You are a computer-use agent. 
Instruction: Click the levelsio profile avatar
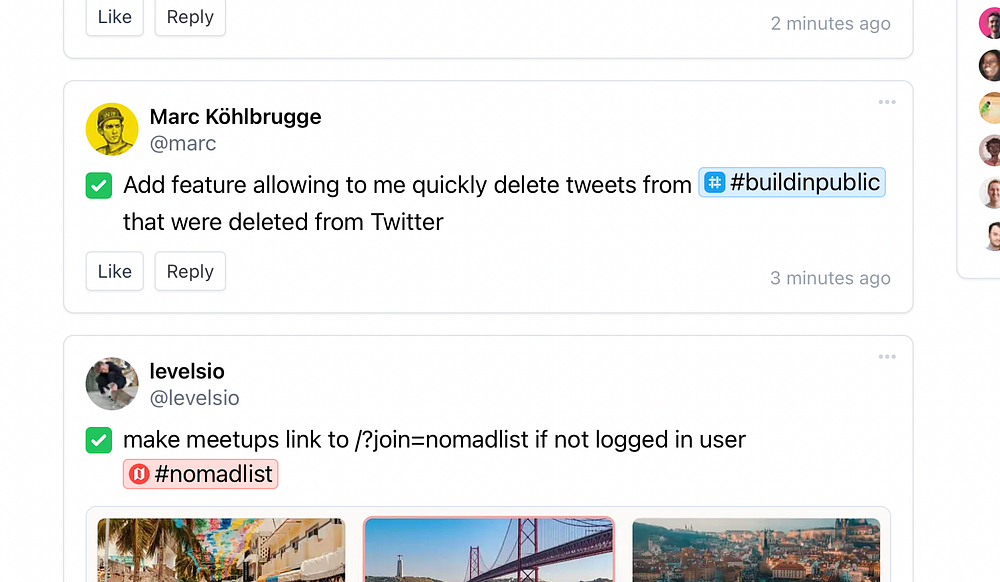pyautogui.click(x=112, y=384)
